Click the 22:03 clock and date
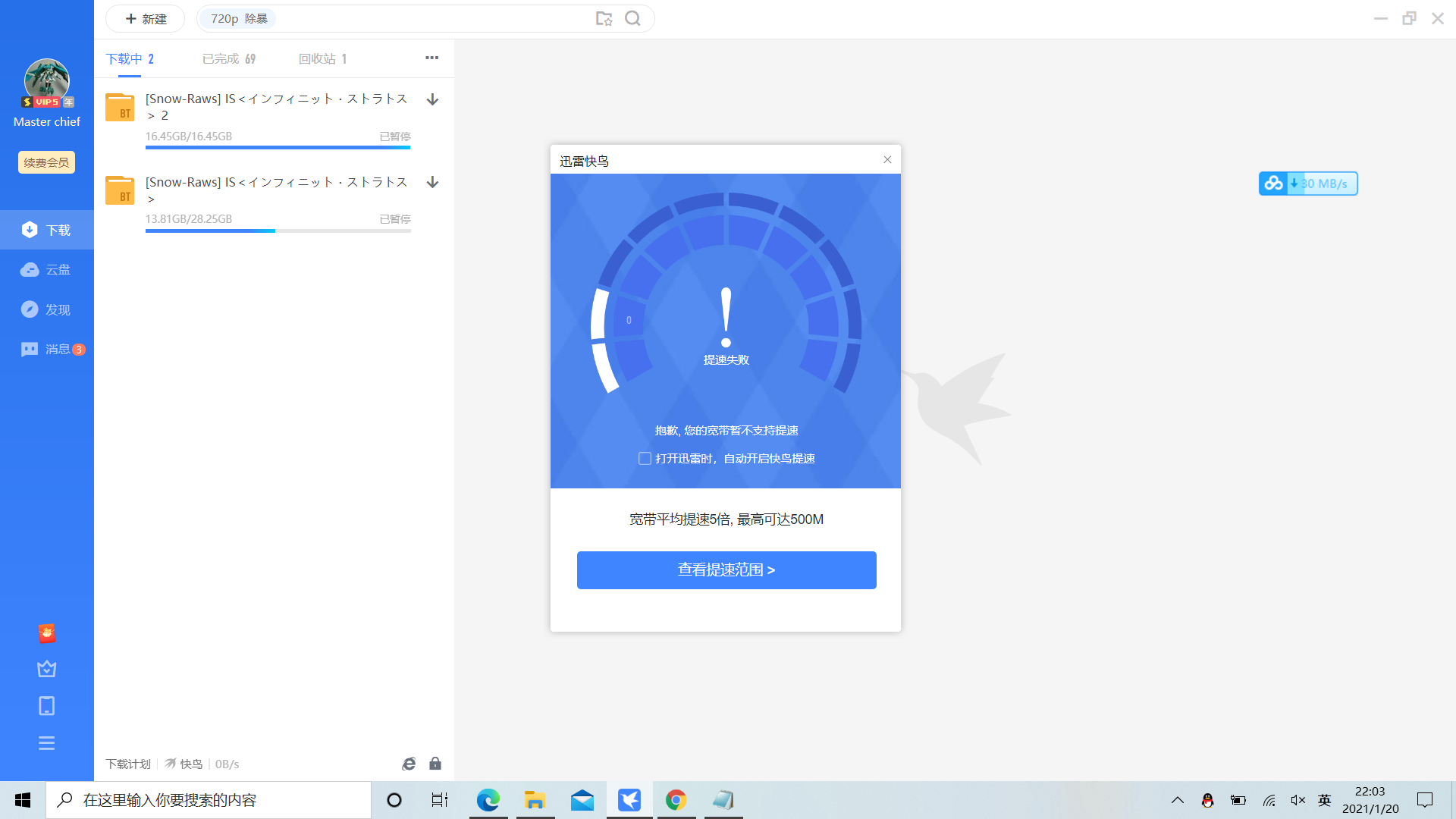1456x819 pixels. (x=1370, y=800)
